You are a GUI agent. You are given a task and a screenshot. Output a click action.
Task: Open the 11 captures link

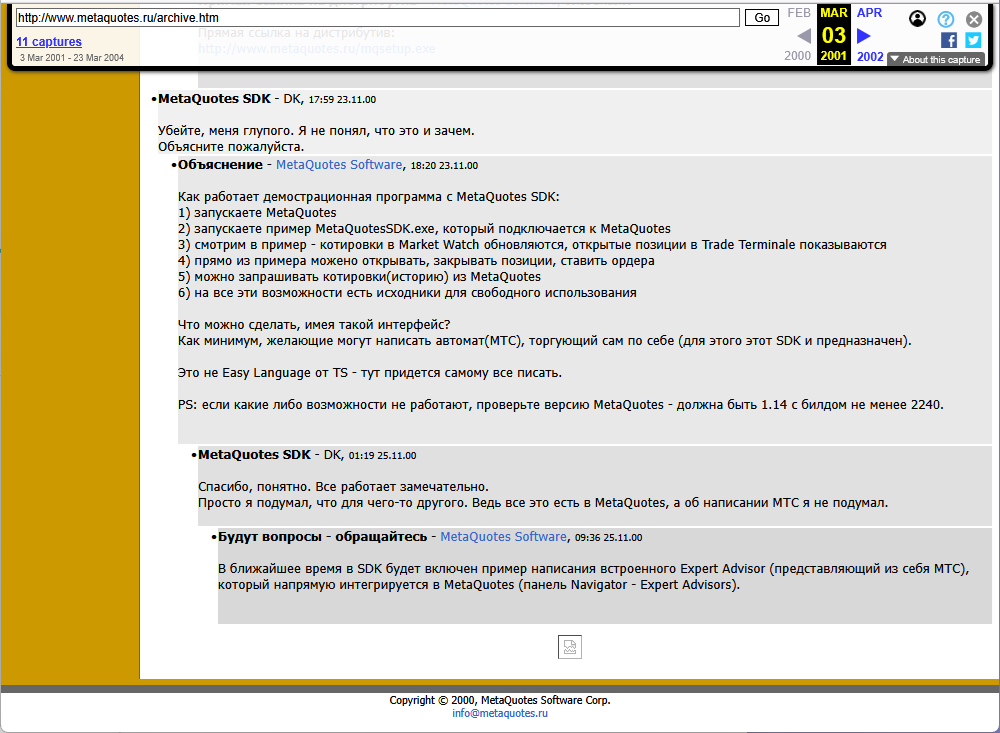[49, 41]
